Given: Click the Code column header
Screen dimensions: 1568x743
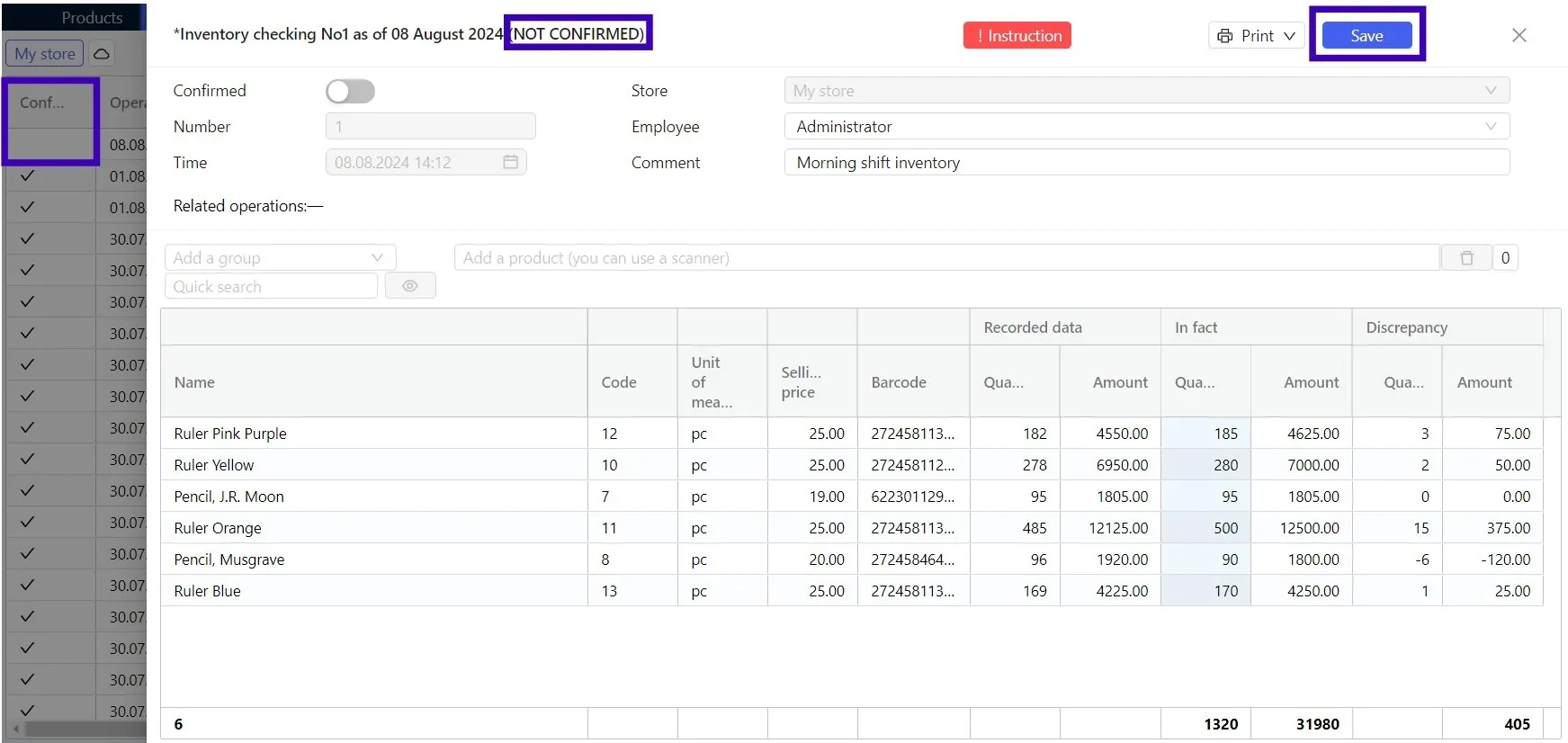Looking at the screenshot, I should coord(632,381).
